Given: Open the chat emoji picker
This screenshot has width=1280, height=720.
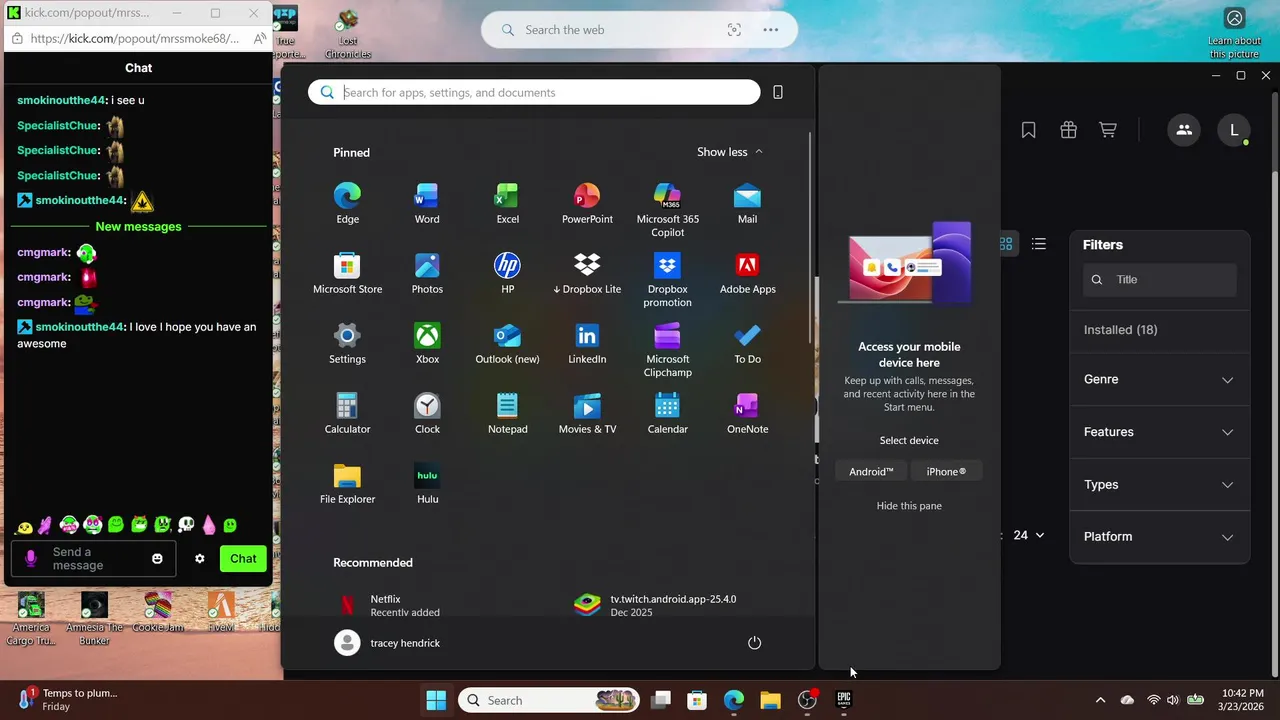Looking at the screenshot, I should click(x=157, y=559).
